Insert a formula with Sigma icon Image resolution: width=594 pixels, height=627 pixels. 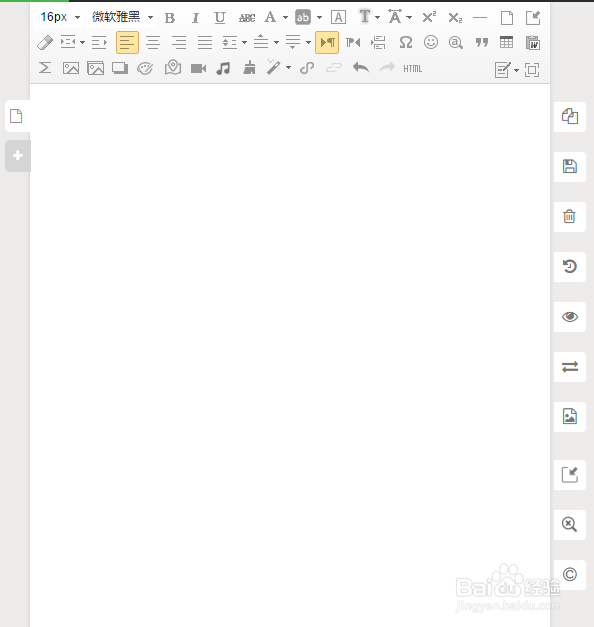45,68
